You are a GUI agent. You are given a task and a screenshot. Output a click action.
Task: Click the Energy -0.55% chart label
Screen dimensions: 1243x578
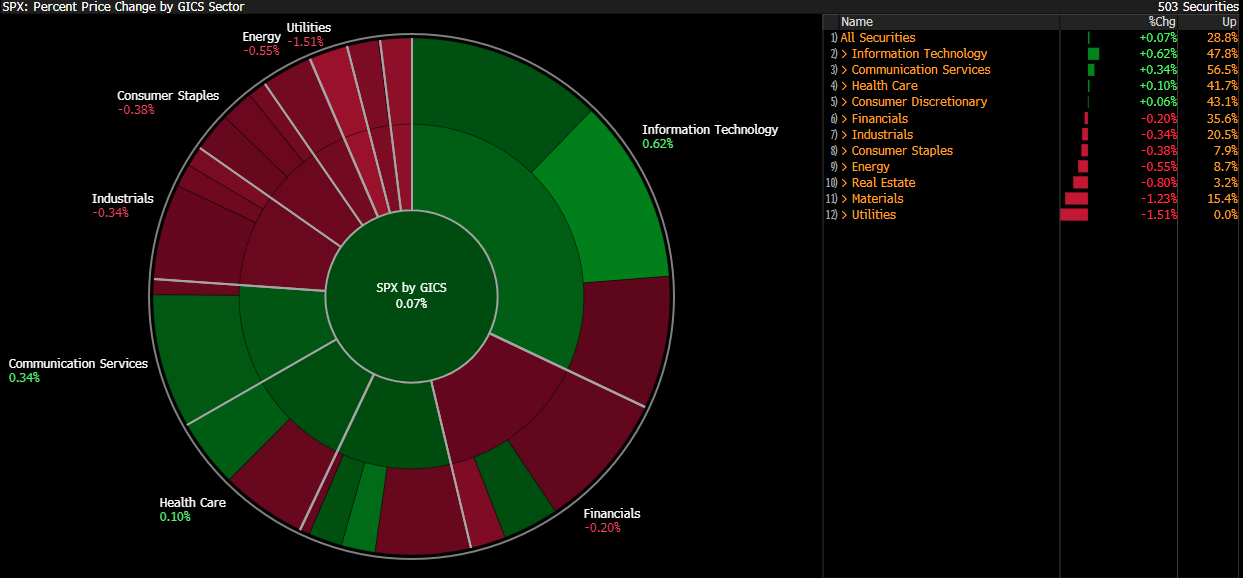(x=260, y=44)
